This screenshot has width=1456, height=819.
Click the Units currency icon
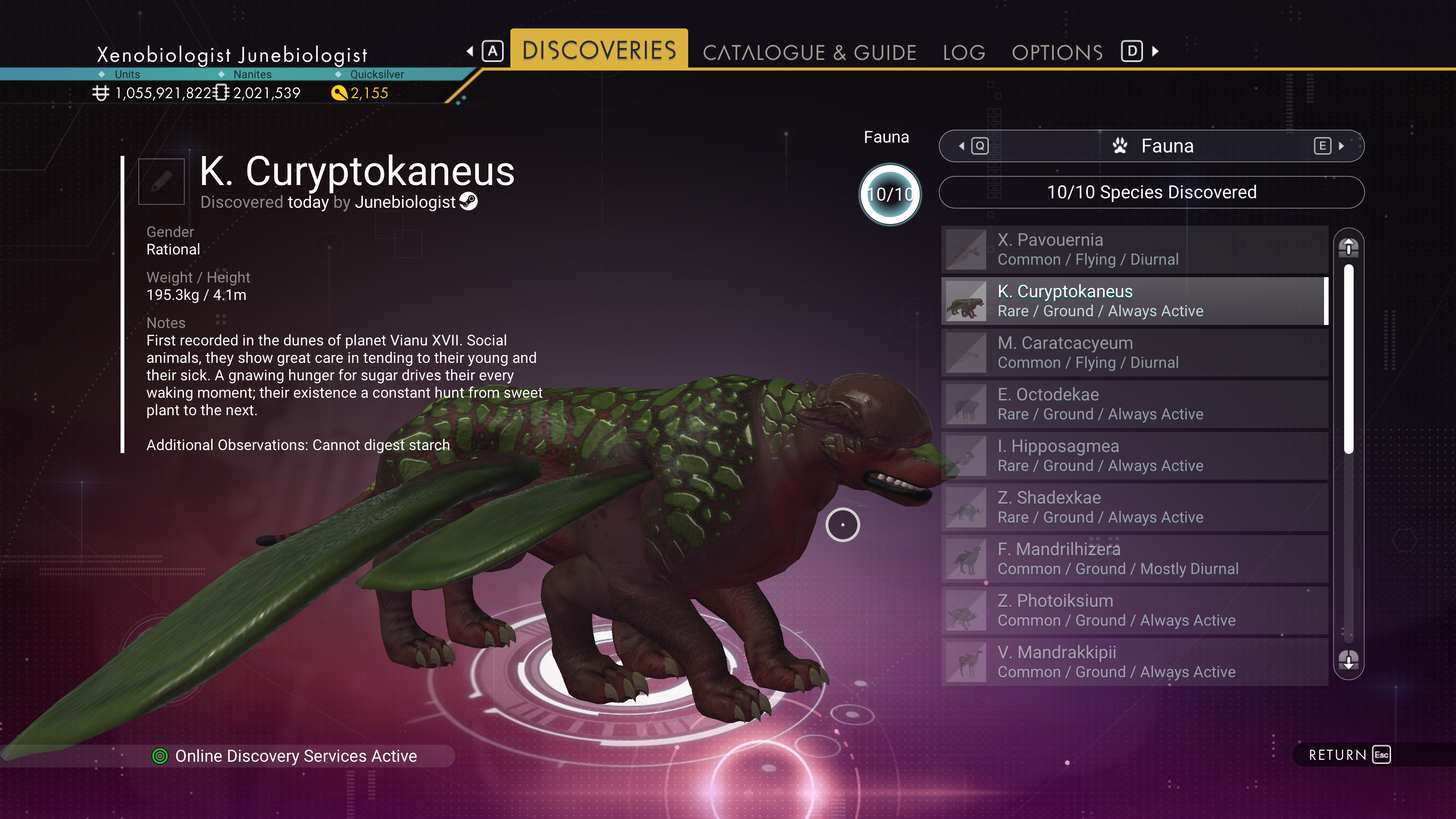(x=100, y=93)
